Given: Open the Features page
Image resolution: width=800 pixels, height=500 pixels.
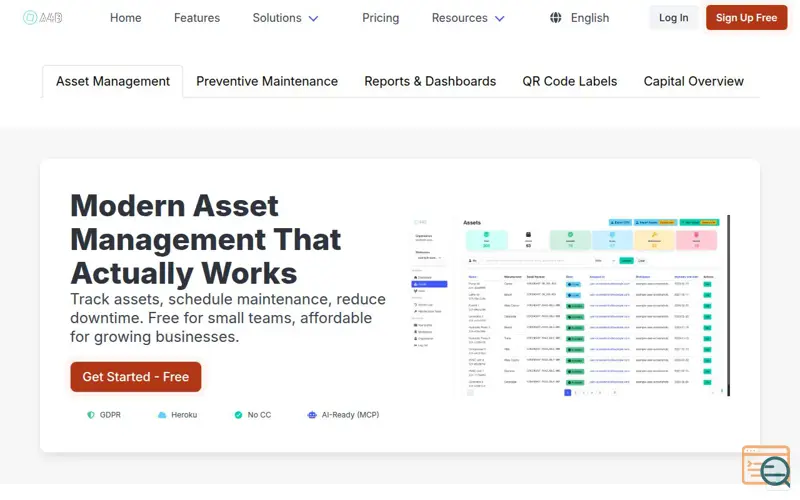Looking at the screenshot, I should click(x=197, y=18).
